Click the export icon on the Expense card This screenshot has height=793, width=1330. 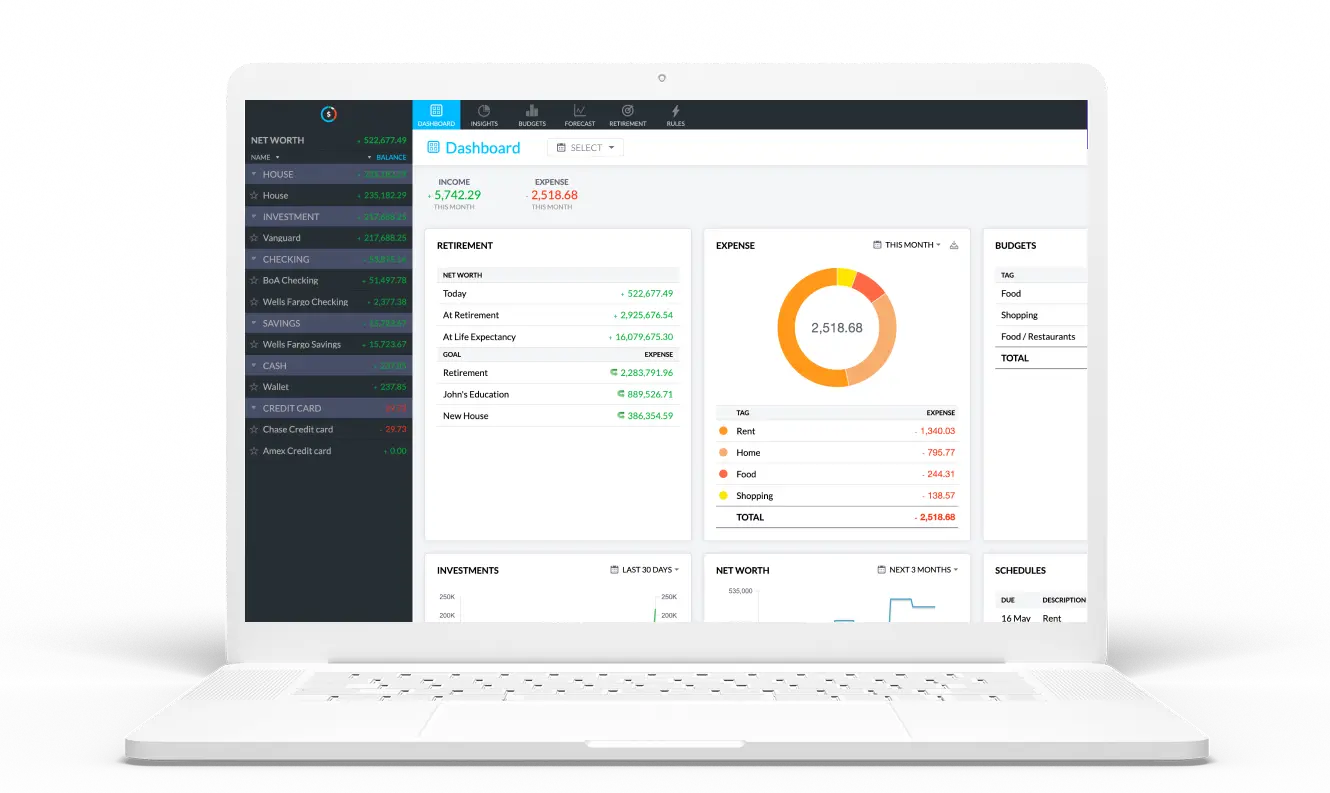click(954, 245)
